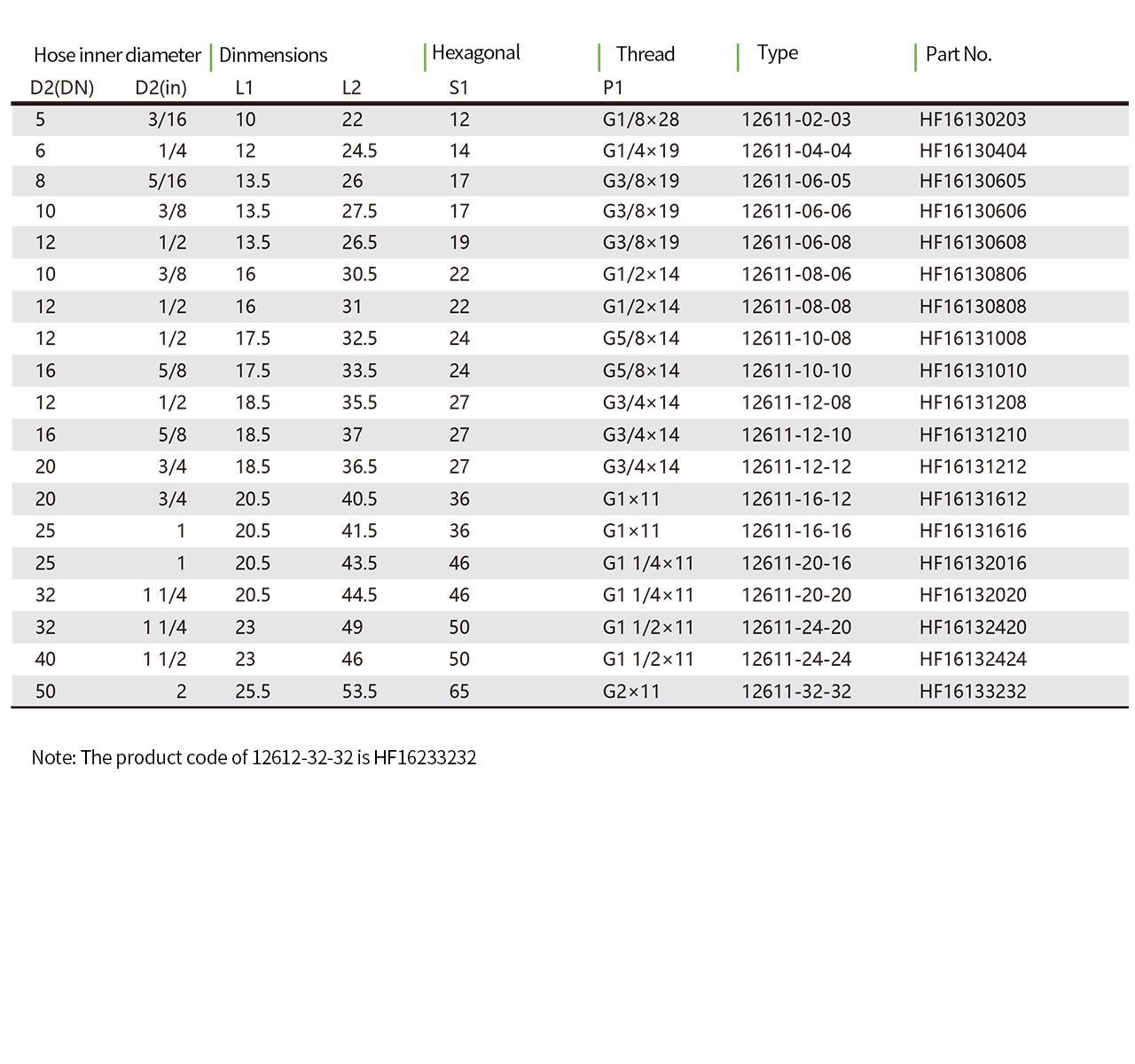1135x1064 pixels.
Task: Click the P1 subheader
Action: [613, 88]
